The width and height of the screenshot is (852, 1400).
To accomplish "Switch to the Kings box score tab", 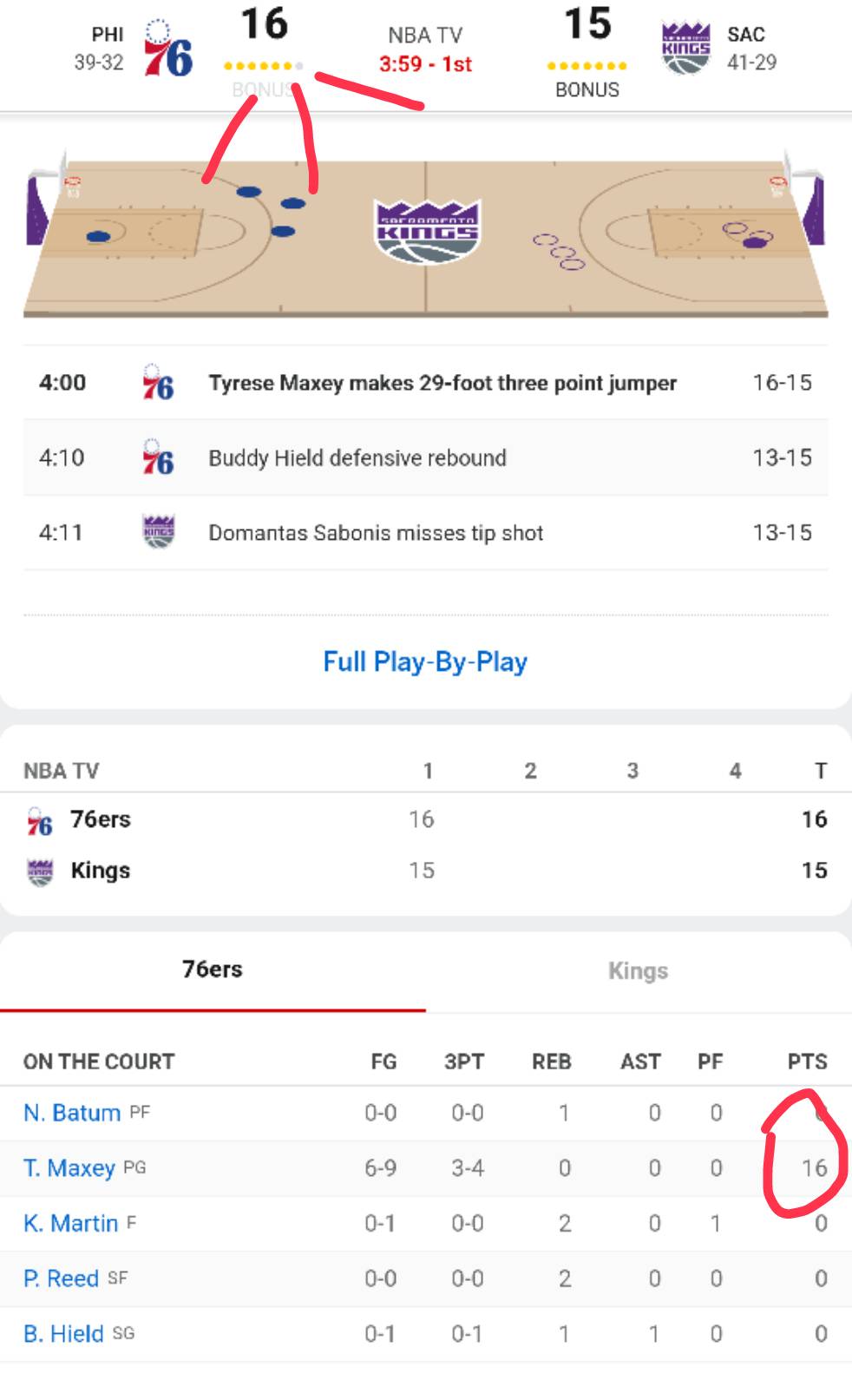I will click(x=638, y=970).
